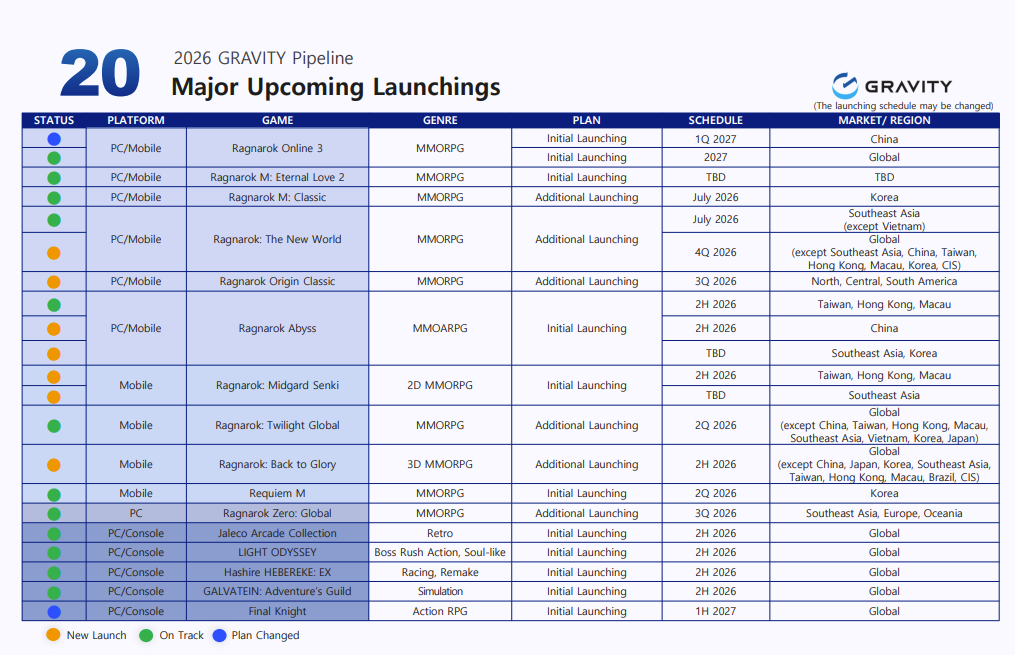Viewport: 1015px width, 655px height.
Task: Click the Retro genre cell
Action: point(440,534)
